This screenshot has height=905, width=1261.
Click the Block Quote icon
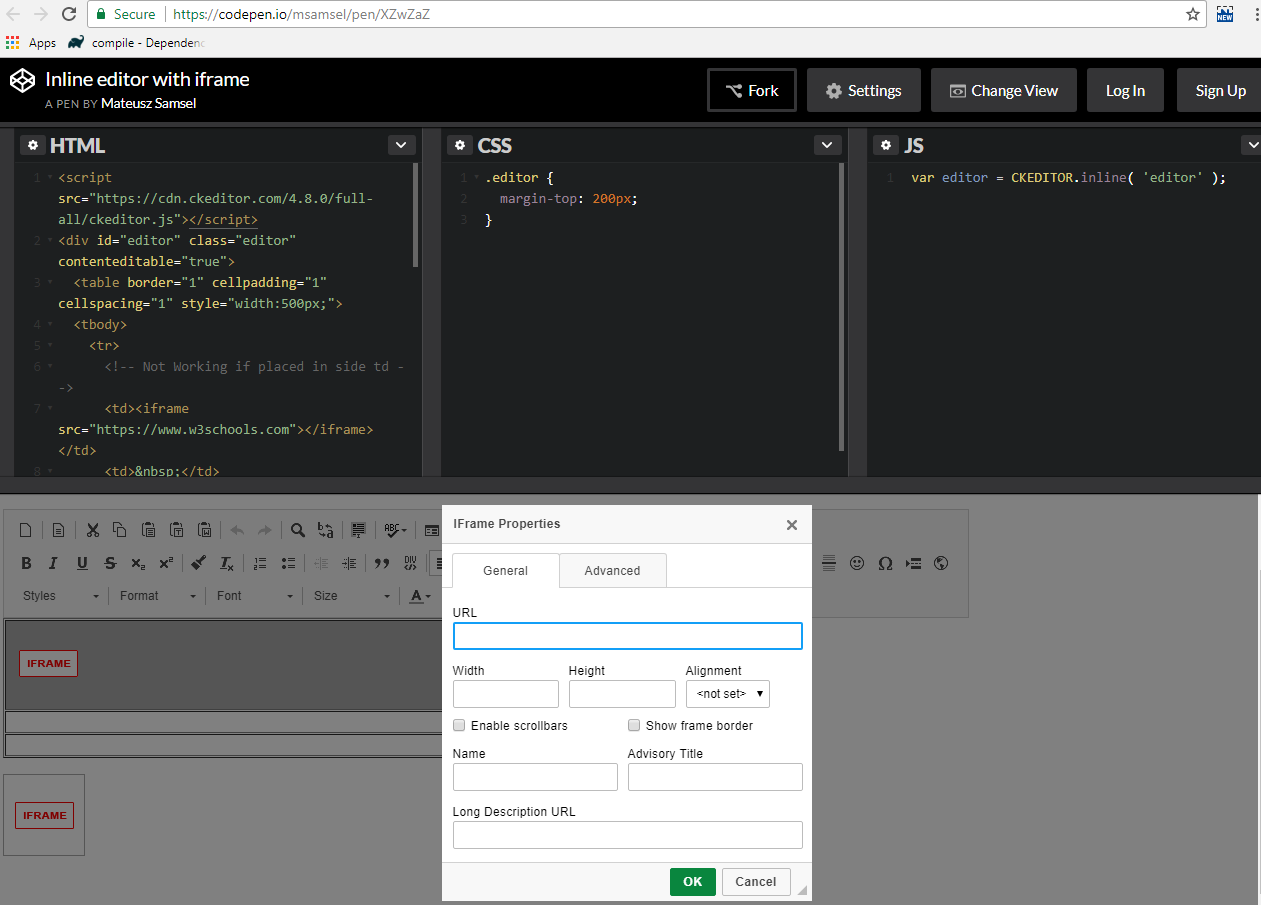(x=381, y=563)
